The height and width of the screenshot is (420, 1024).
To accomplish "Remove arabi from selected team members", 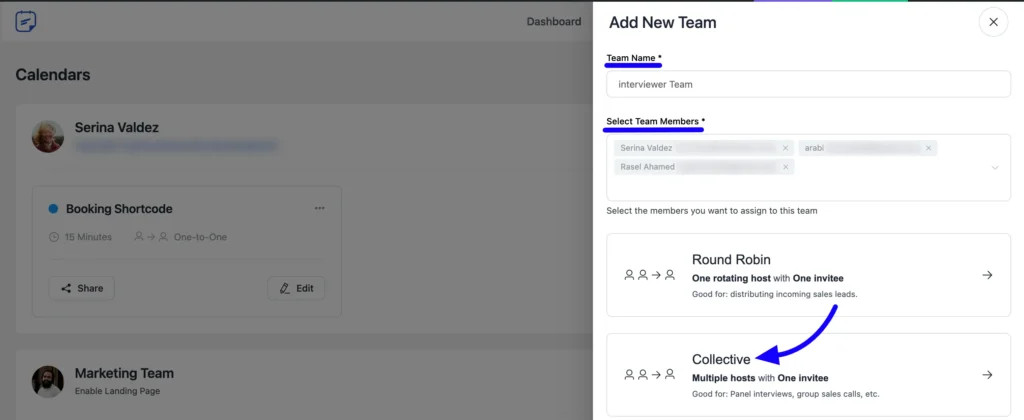I will (x=929, y=148).
